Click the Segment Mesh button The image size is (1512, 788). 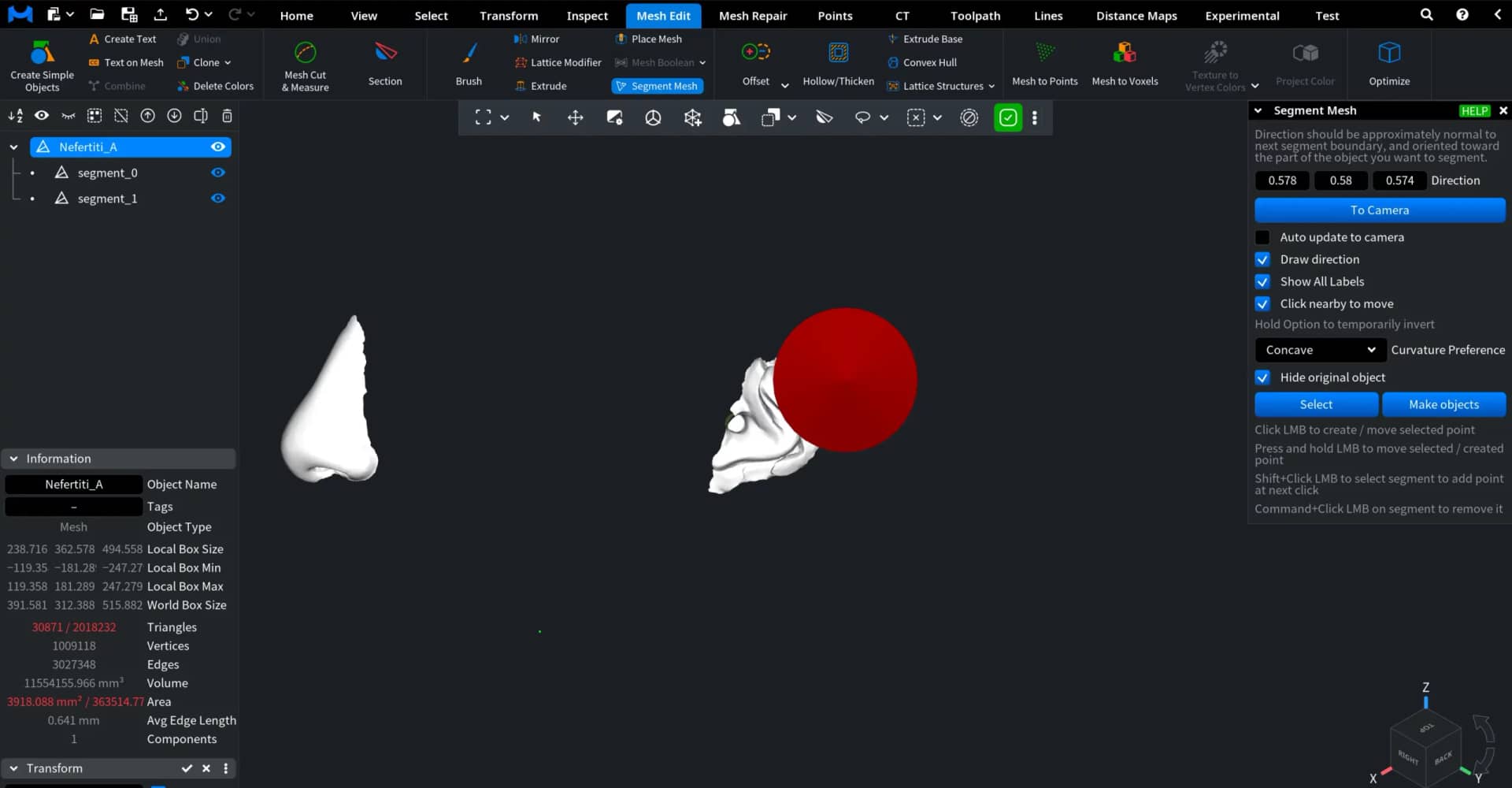point(657,86)
